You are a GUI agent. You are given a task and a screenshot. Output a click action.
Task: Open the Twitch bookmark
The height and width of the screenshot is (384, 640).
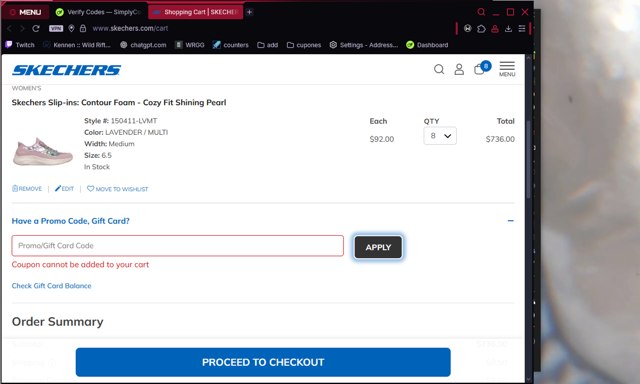tap(20, 45)
